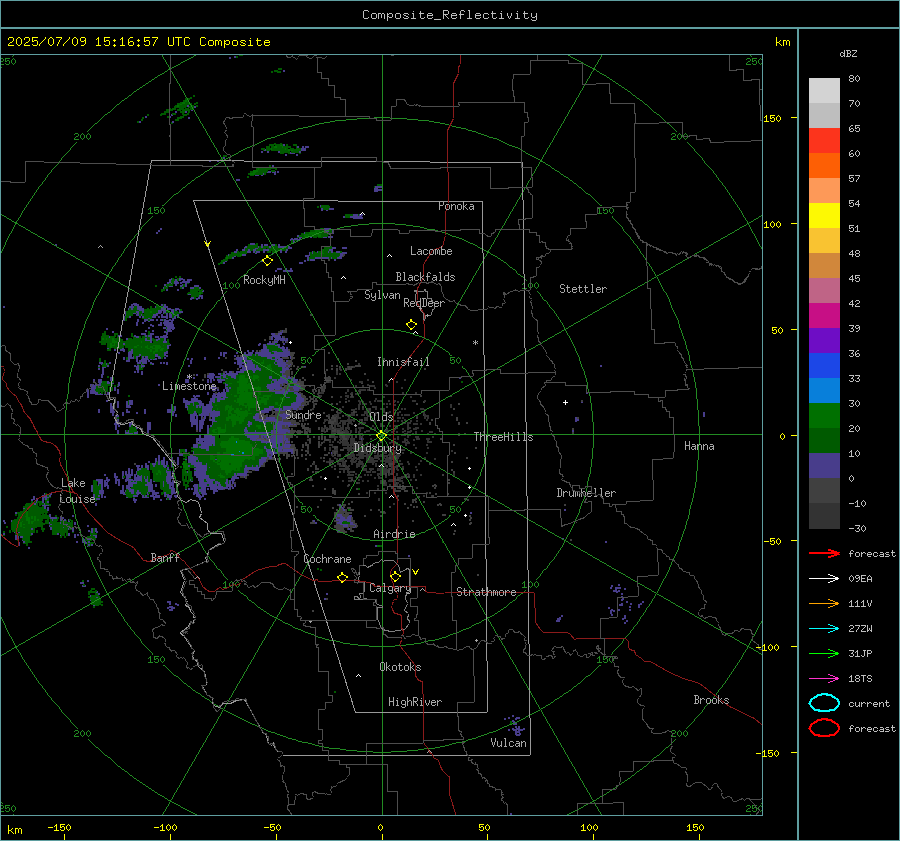
Task: Click the magenta 42 dBZ legend swatch
Action: [x=824, y=315]
